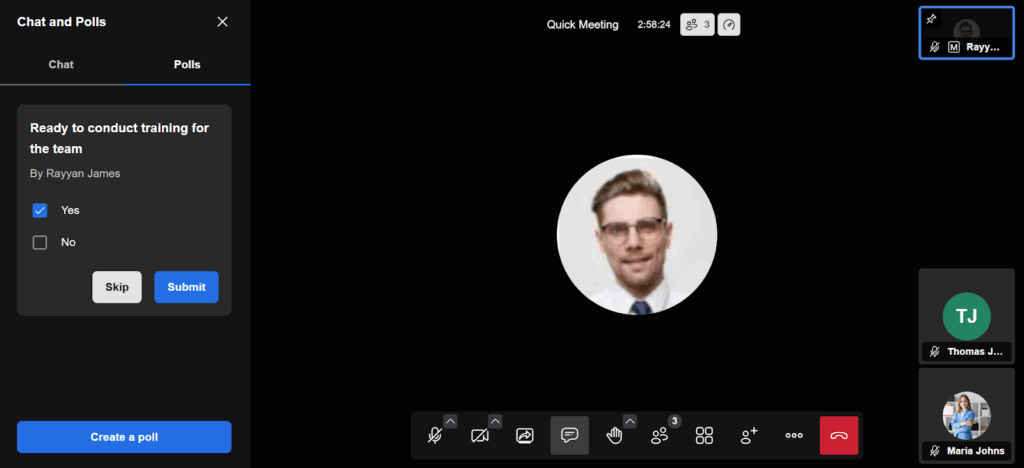The image size is (1024, 468).
Task: Select the No poll option checkbox
Action: [x=40, y=242]
